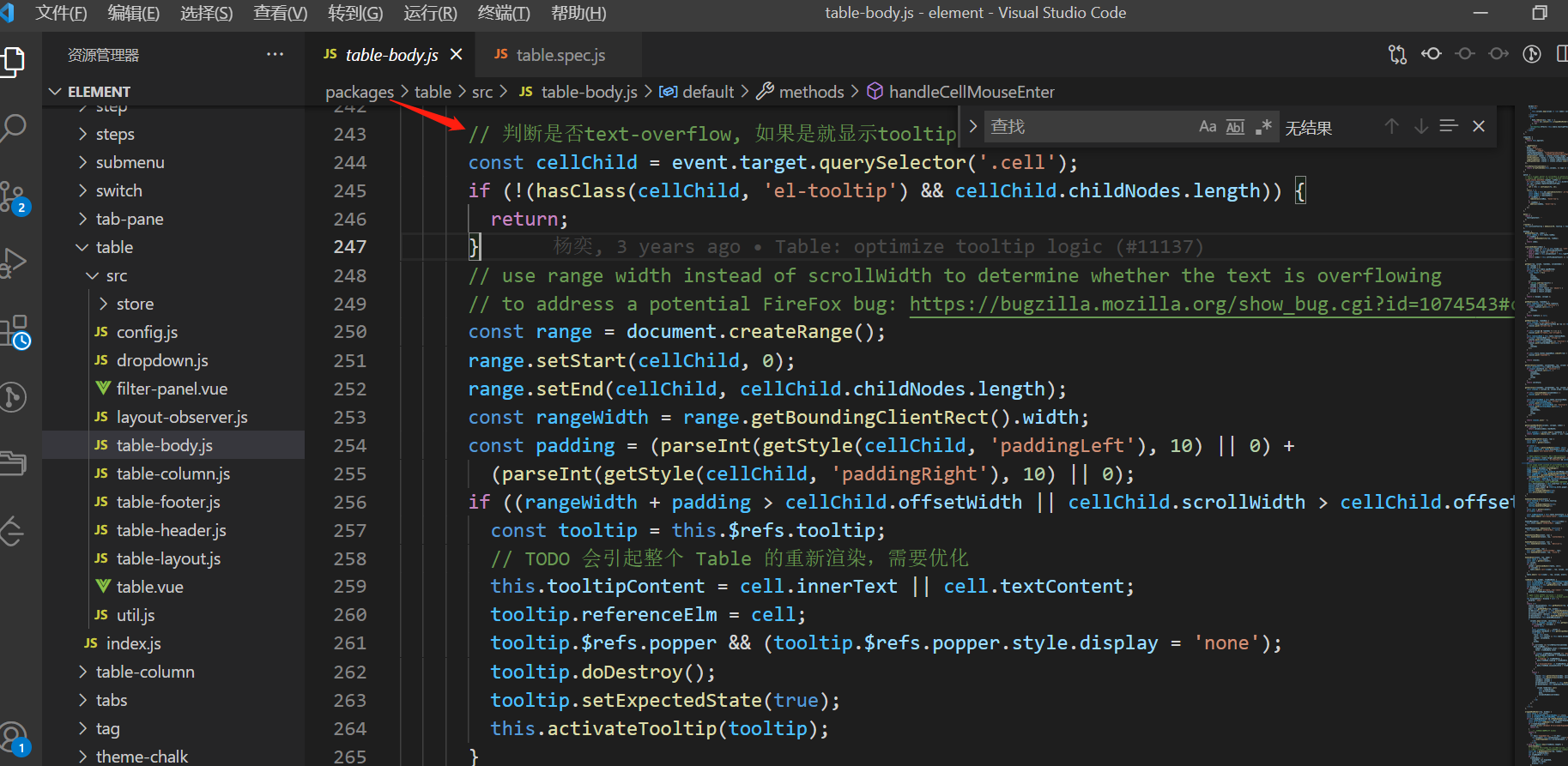The height and width of the screenshot is (766, 1568).
Task: Click the bugzilla.mozilla.org link in comment
Action: pos(1212,304)
